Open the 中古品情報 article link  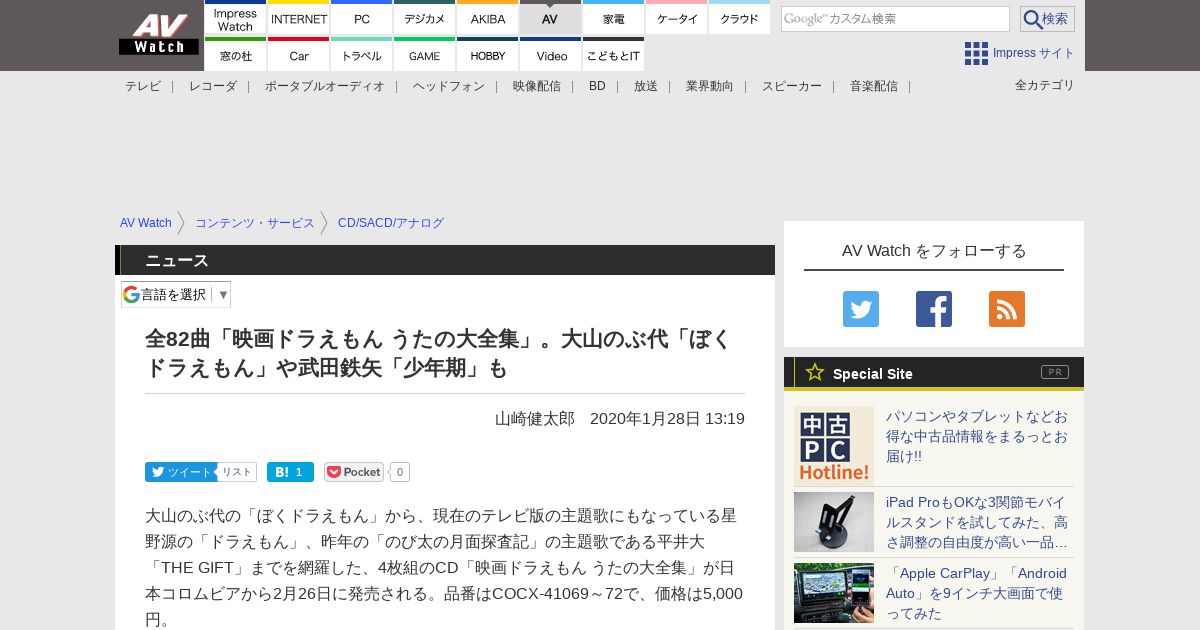pos(978,436)
